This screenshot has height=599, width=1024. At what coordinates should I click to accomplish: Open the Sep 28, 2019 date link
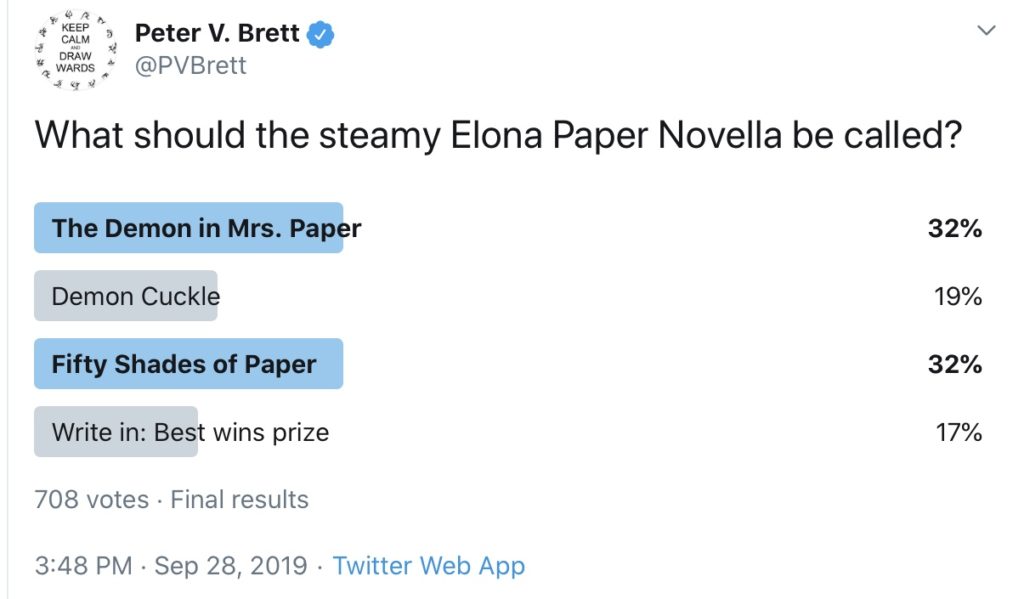(231, 566)
